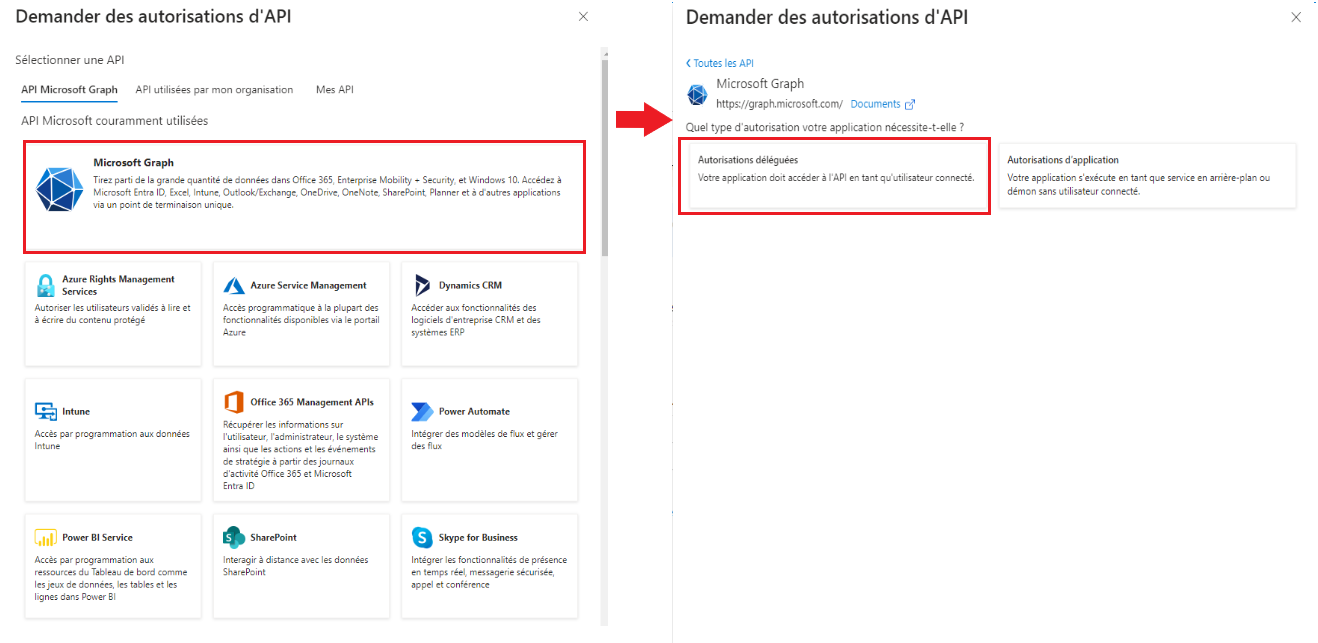The width and height of the screenshot is (1318, 643).
Task: Click the Sélectionner une API heading
Action: 69,60
